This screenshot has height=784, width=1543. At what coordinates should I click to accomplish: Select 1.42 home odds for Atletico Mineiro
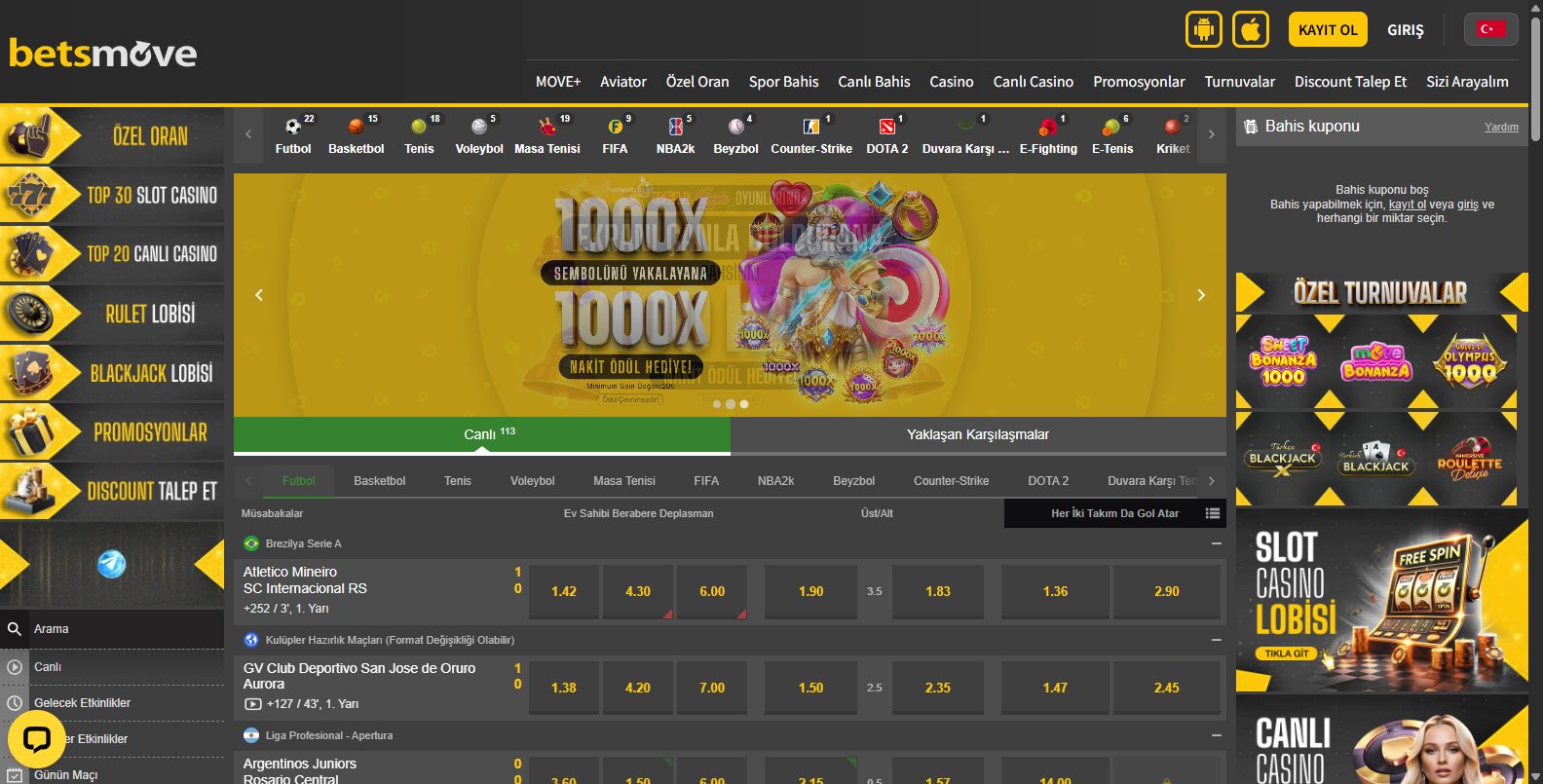tap(563, 591)
